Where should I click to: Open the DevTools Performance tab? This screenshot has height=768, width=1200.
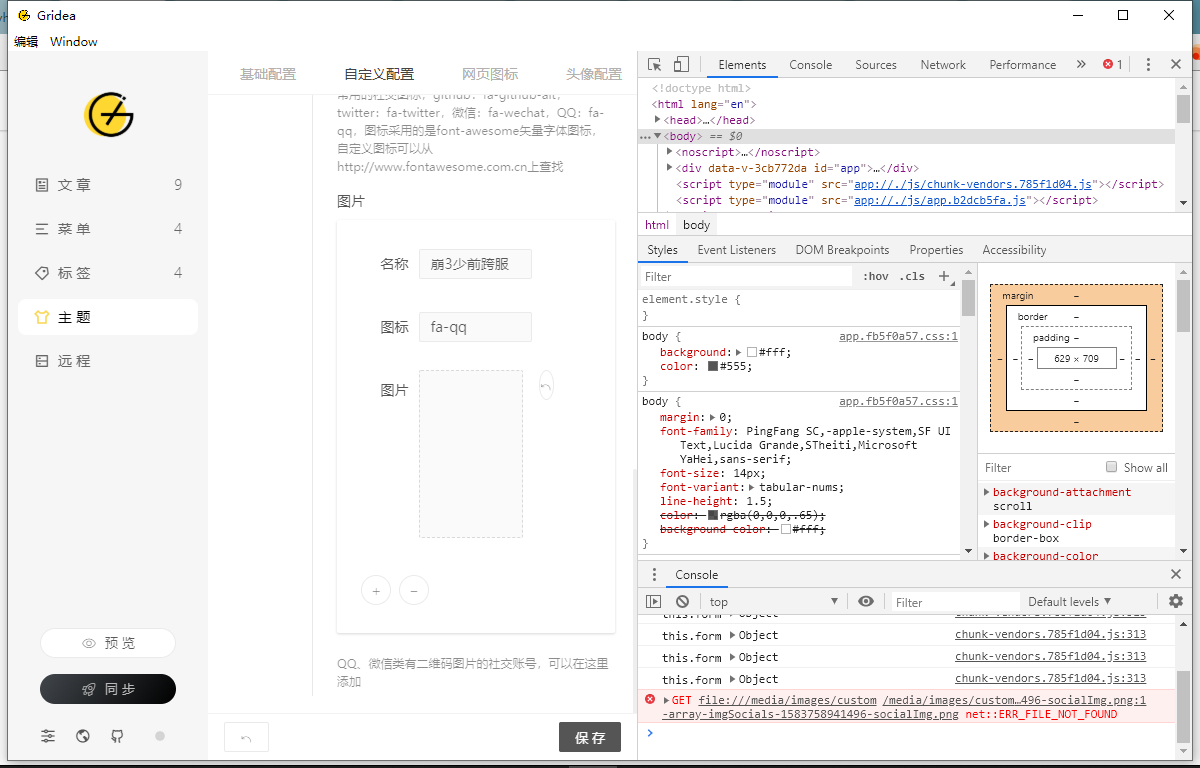coord(1022,65)
